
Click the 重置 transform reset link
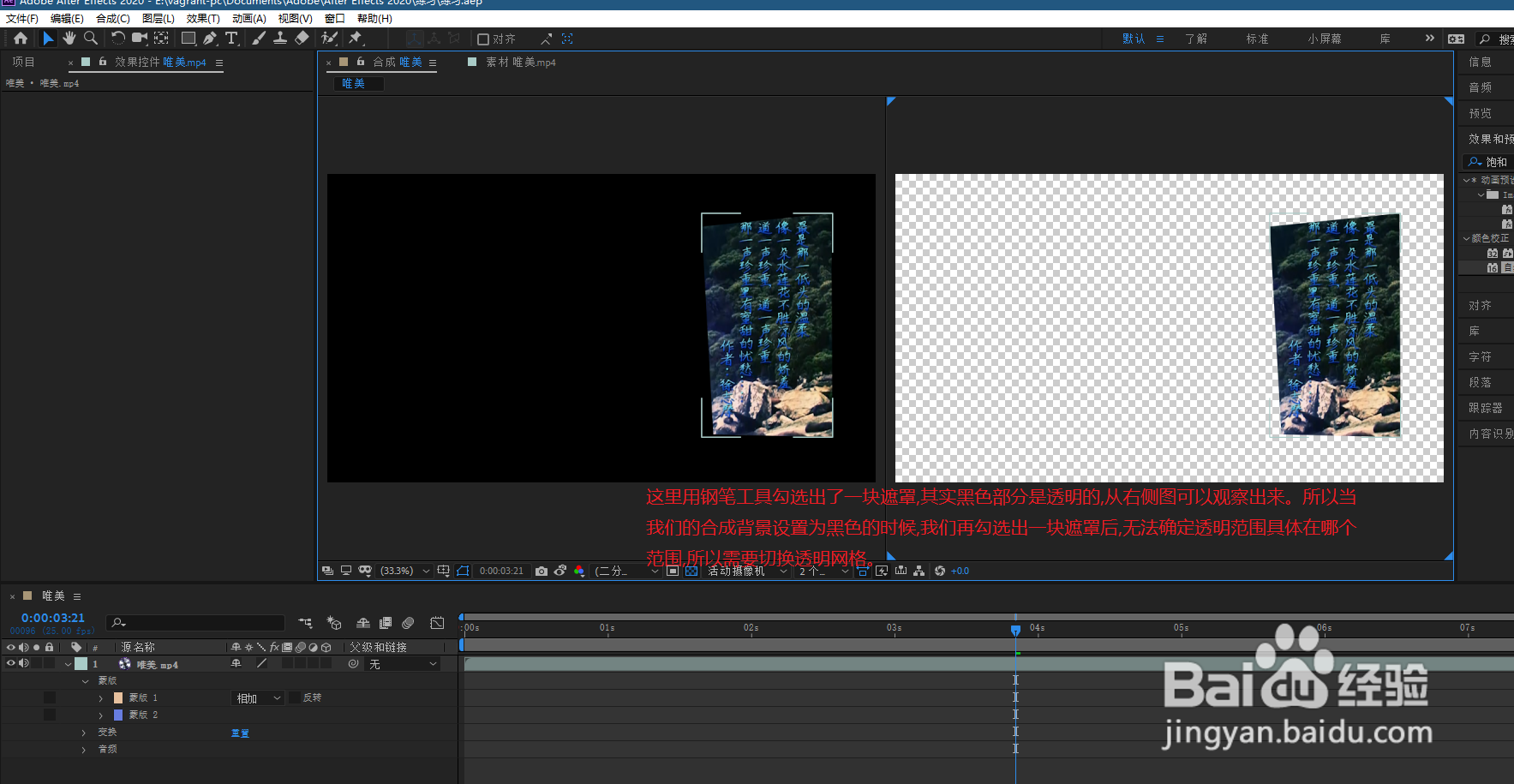(x=240, y=733)
